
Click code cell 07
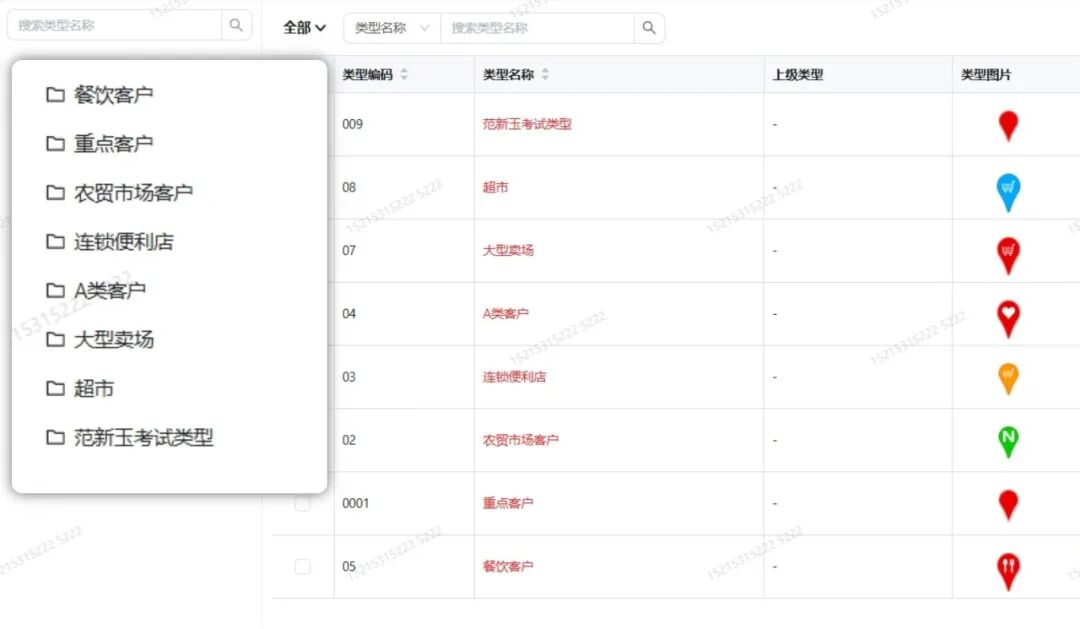point(349,251)
